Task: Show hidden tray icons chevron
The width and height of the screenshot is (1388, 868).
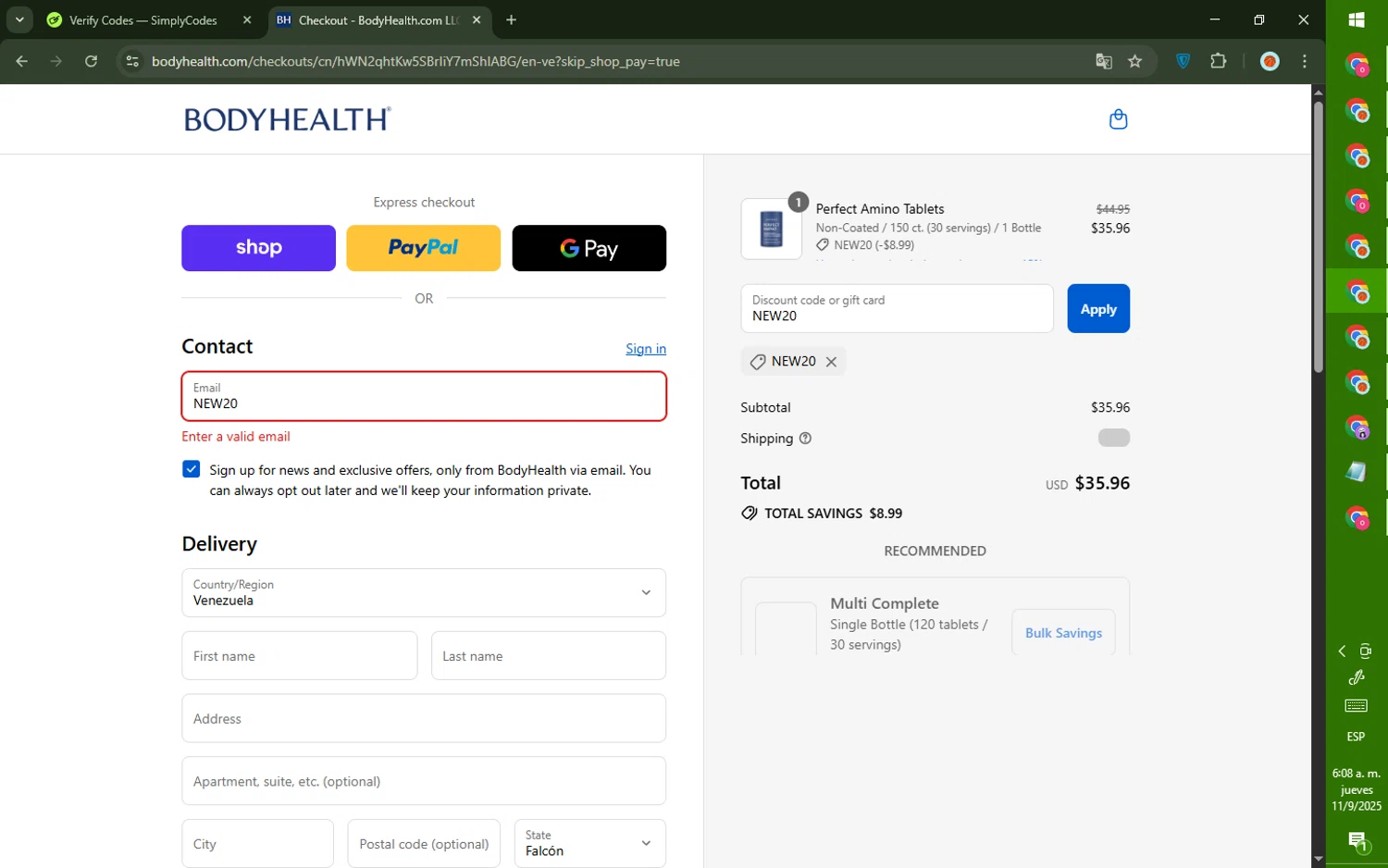Action: pyautogui.click(x=1342, y=651)
